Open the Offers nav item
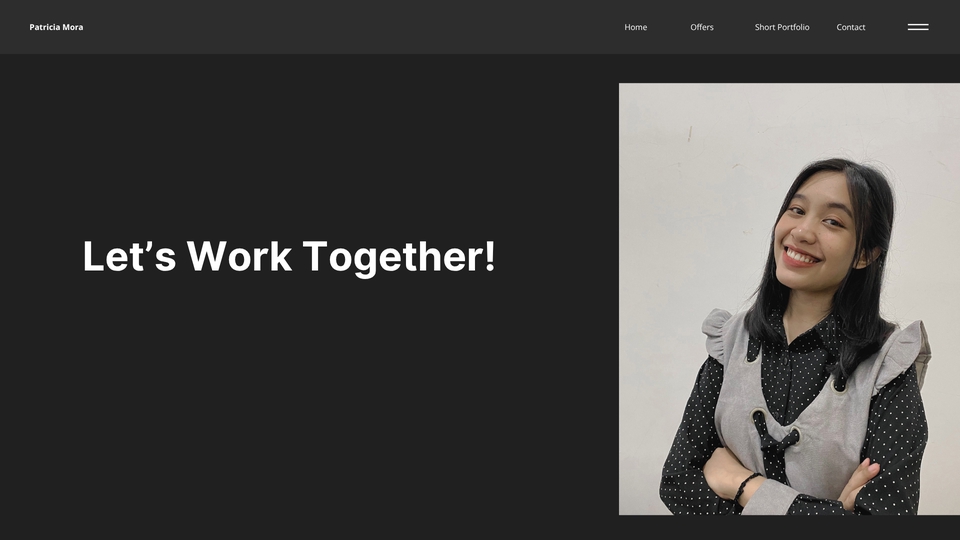The height and width of the screenshot is (540, 960). coord(702,27)
